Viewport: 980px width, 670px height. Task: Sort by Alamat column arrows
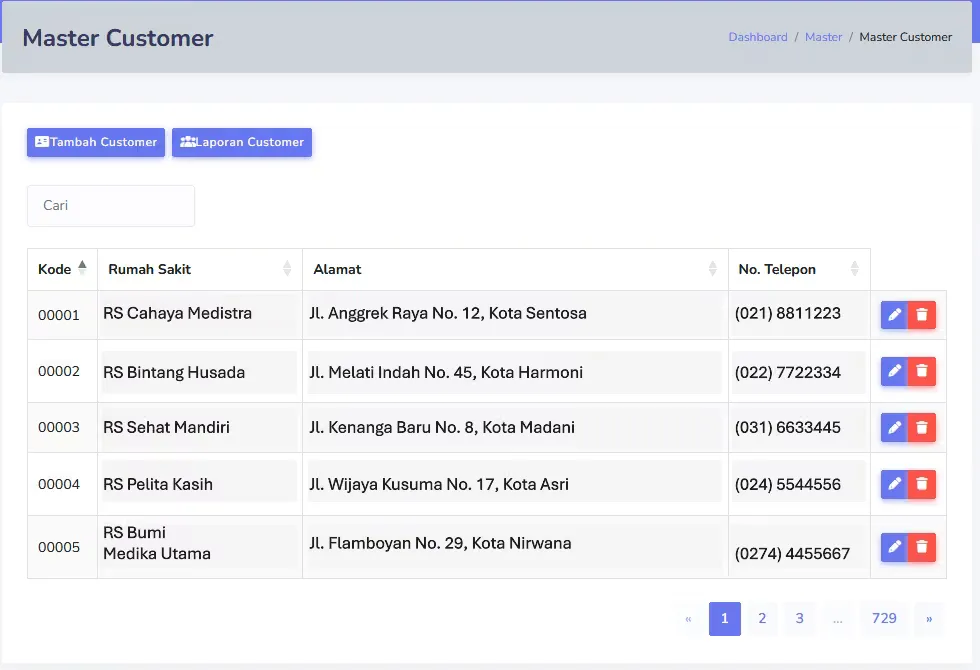[712, 269]
